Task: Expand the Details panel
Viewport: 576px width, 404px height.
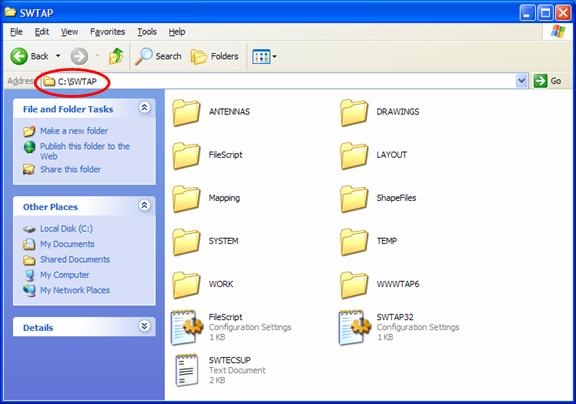Action: point(144,326)
